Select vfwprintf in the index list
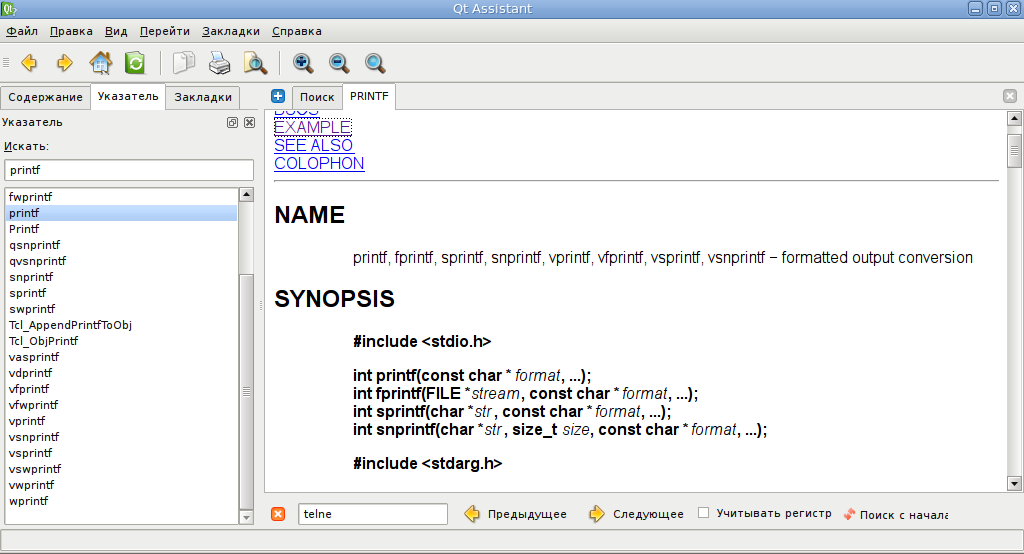 tap(121, 405)
